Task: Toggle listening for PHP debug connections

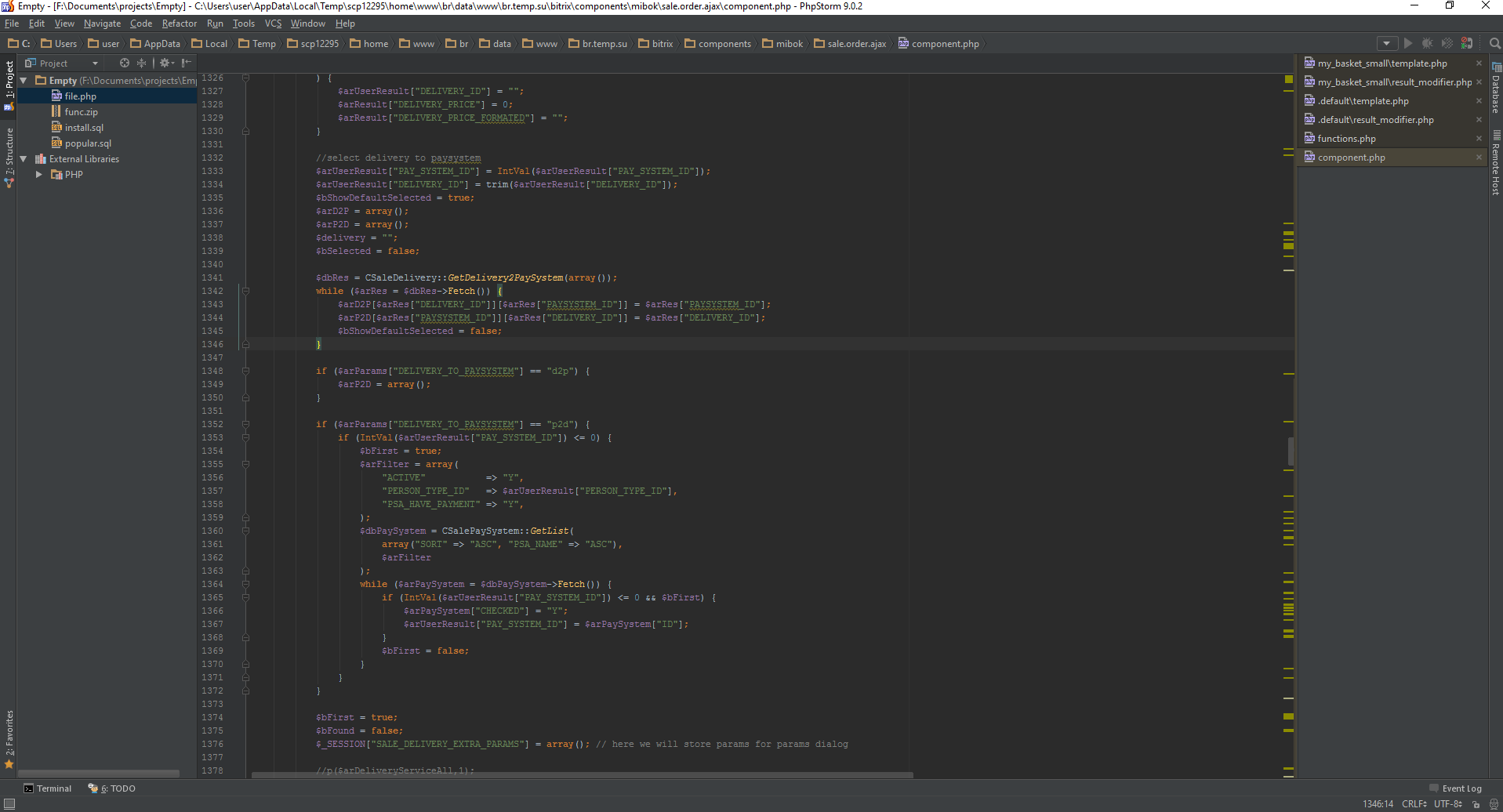Action: (1466, 43)
